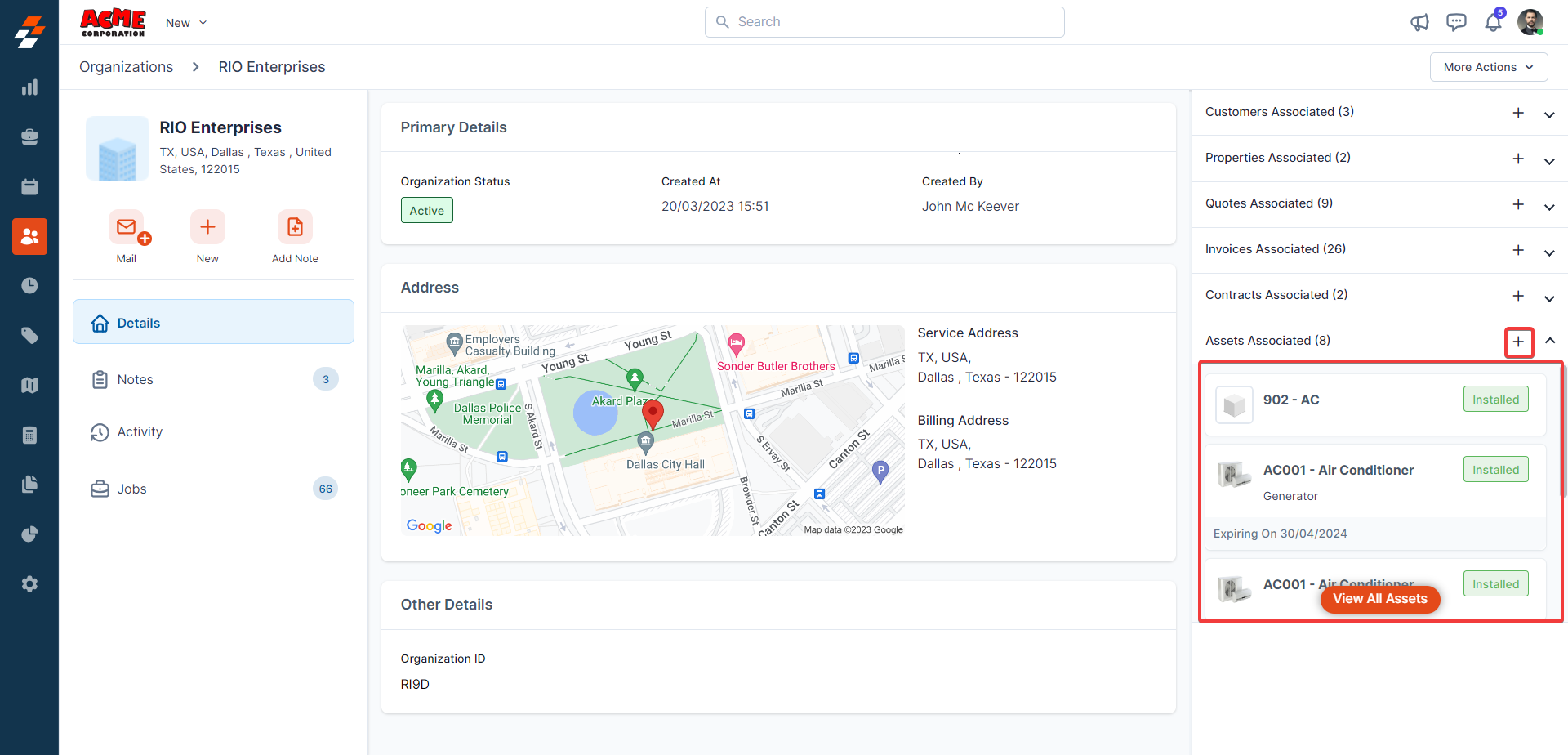Open the More Actions dropdown
This screenshot has width=1568, height=755.
coord(1488,67)
